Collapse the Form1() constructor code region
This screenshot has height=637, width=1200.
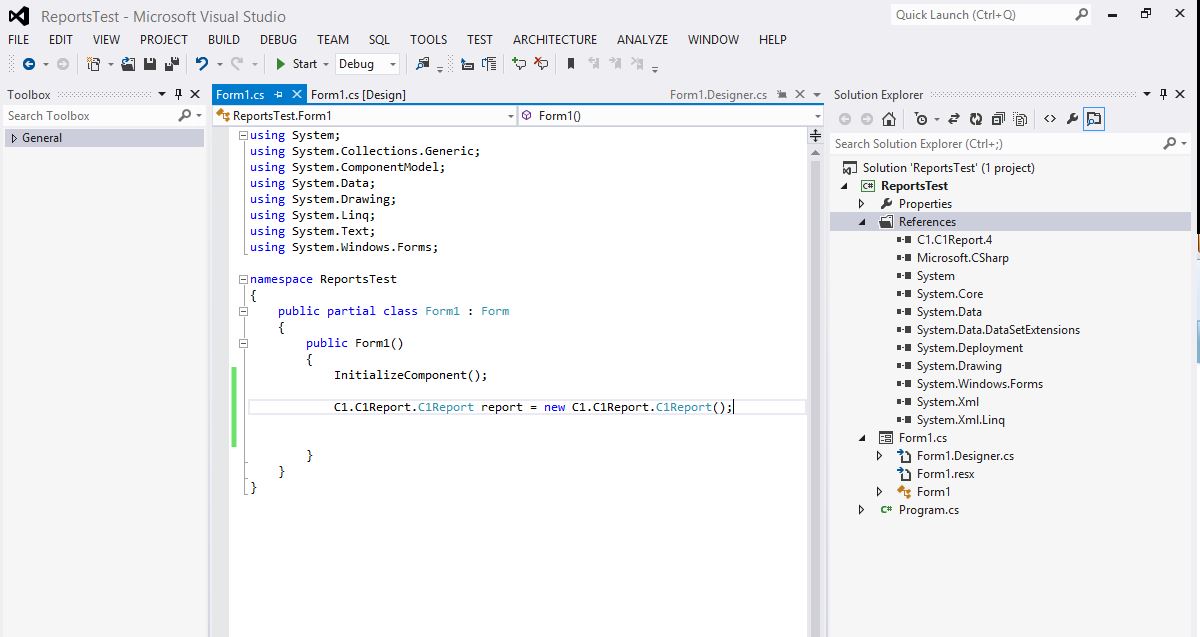click(244, 343)
